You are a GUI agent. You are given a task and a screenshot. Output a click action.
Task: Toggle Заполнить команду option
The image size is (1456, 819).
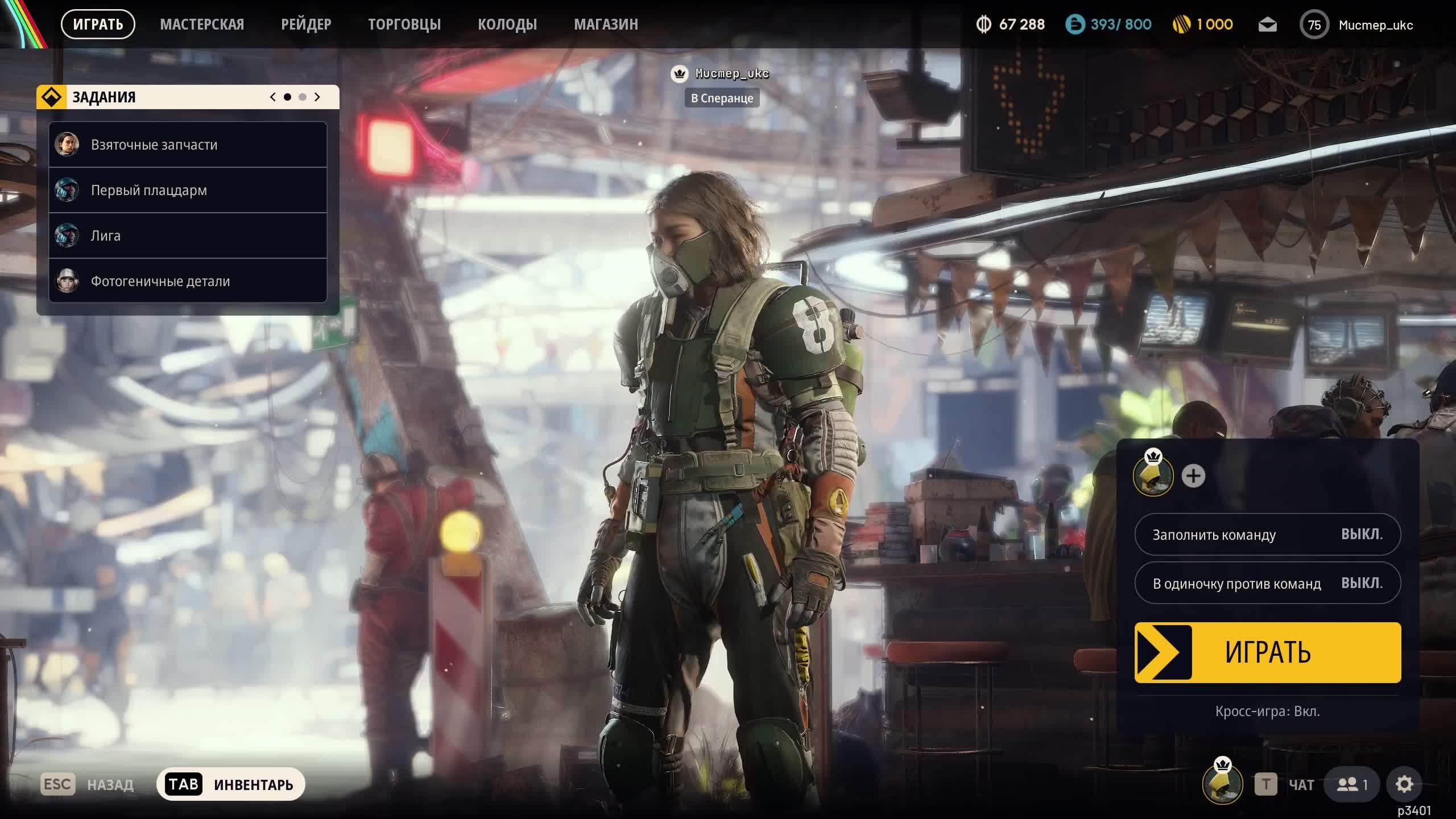1267,535
